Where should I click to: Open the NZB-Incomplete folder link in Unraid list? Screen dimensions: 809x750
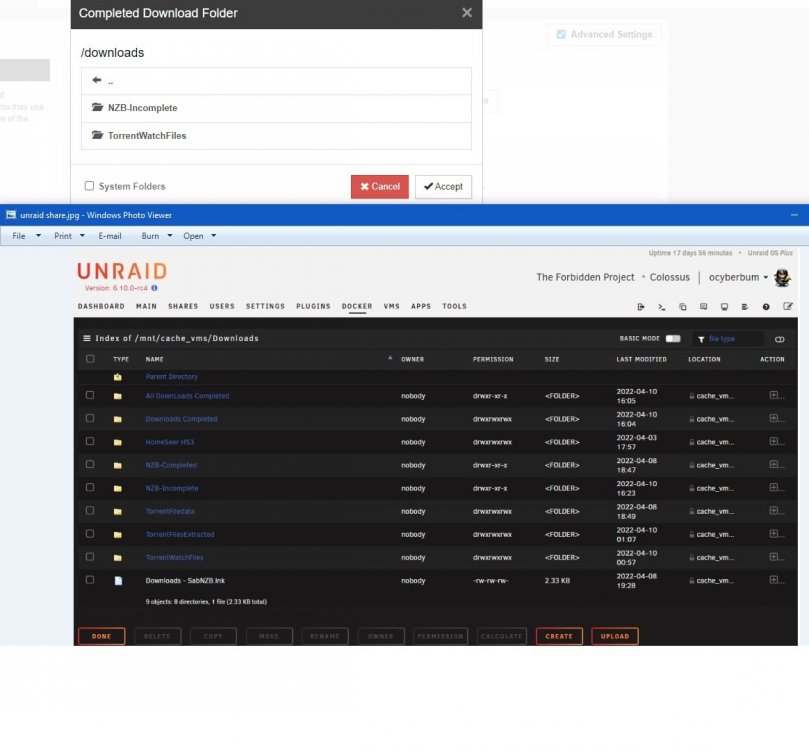(172, 488)
